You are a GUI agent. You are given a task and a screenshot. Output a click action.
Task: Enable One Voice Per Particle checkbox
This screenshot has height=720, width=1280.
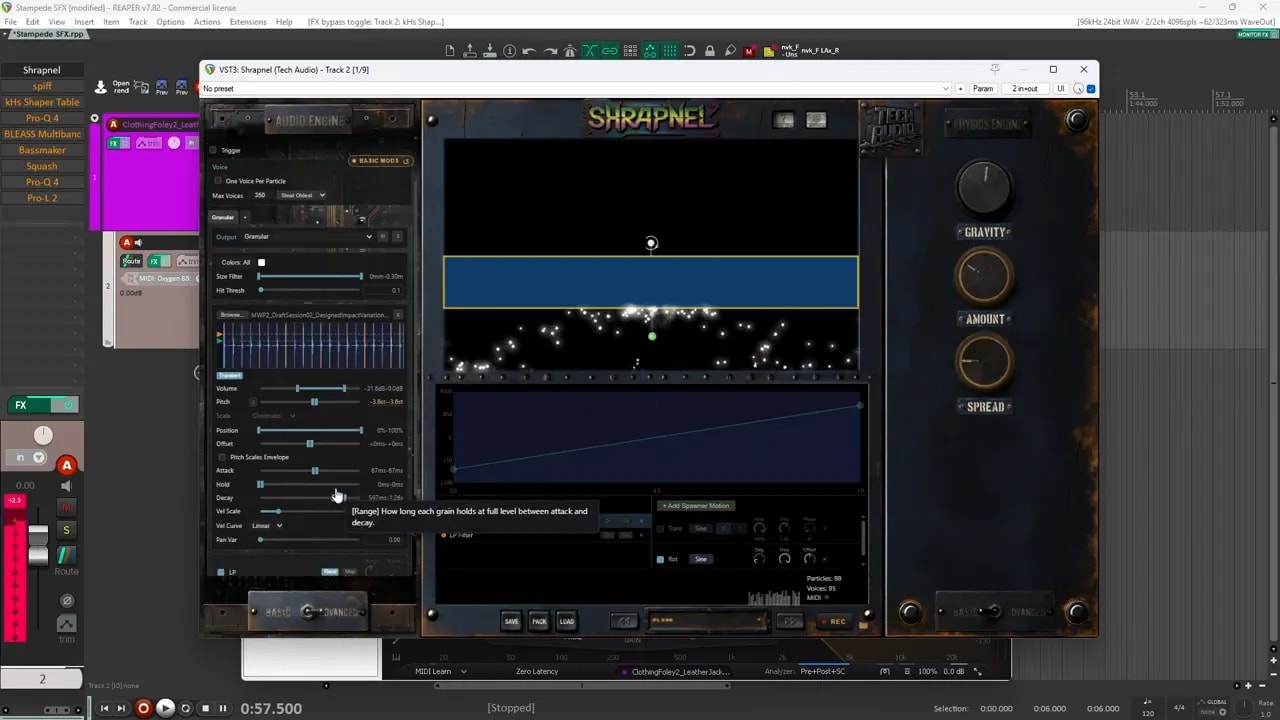(218, 181)
